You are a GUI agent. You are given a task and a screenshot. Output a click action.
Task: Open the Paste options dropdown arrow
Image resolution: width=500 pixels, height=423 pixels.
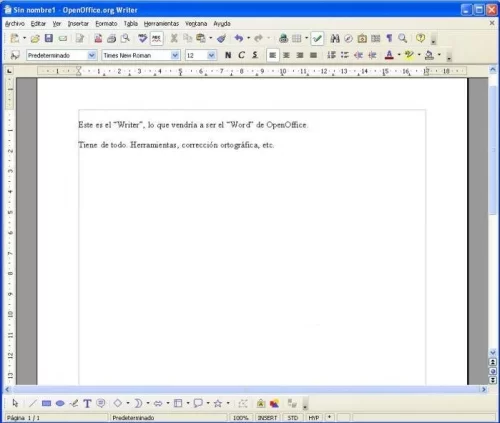tap(210, 38)
